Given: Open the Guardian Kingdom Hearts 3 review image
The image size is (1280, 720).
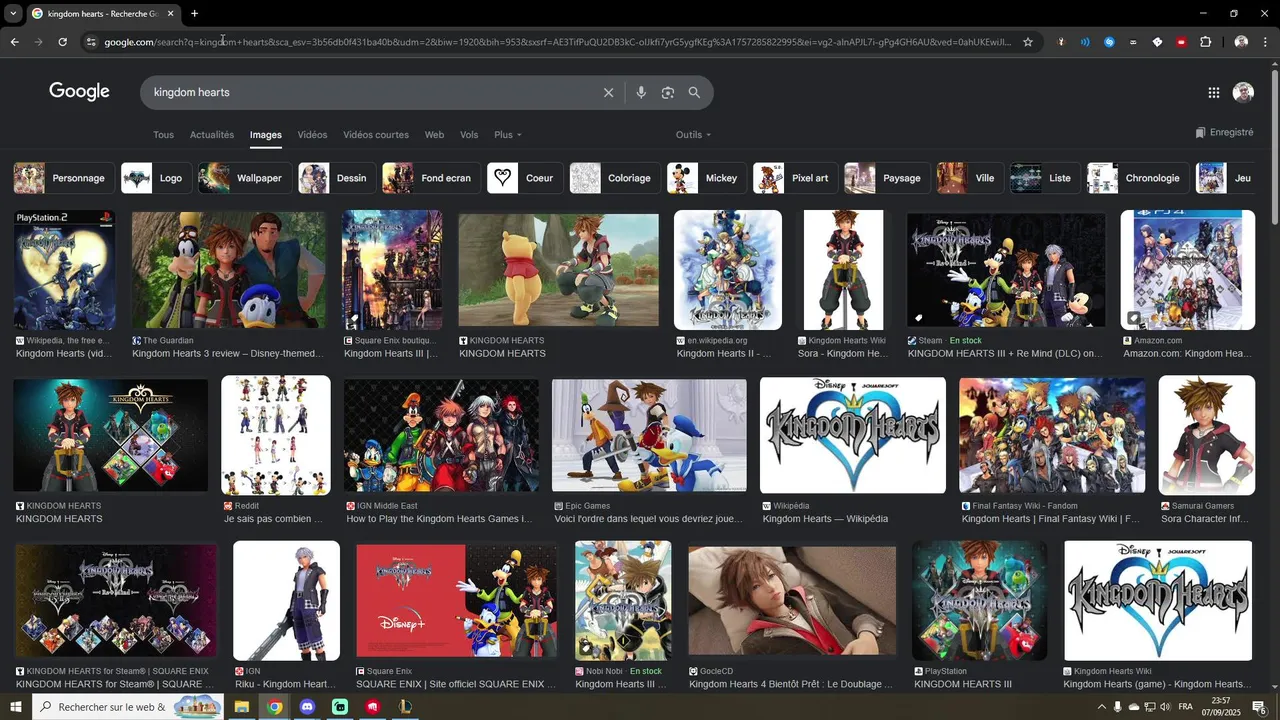Looking at the screenshot, I should click(x=229, y=270).
